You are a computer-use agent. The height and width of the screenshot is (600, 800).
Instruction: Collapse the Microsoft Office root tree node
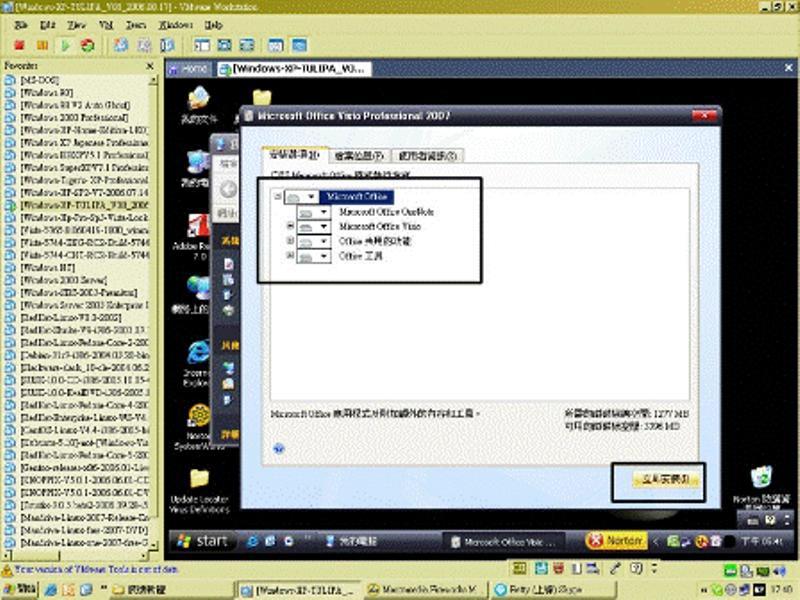pos(278,196)
